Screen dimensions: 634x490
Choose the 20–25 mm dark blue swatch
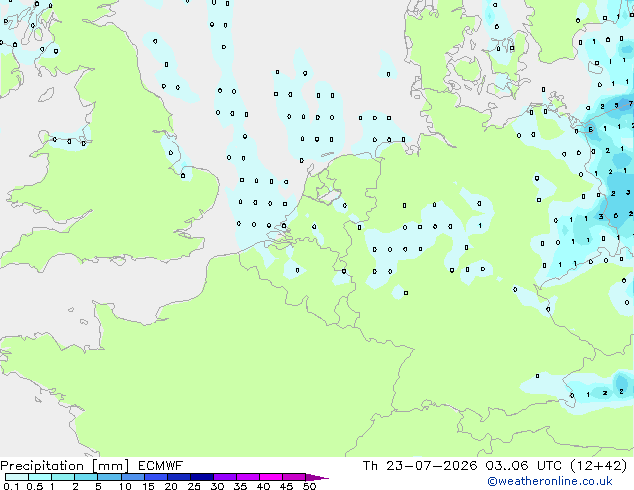coord(179,477)
